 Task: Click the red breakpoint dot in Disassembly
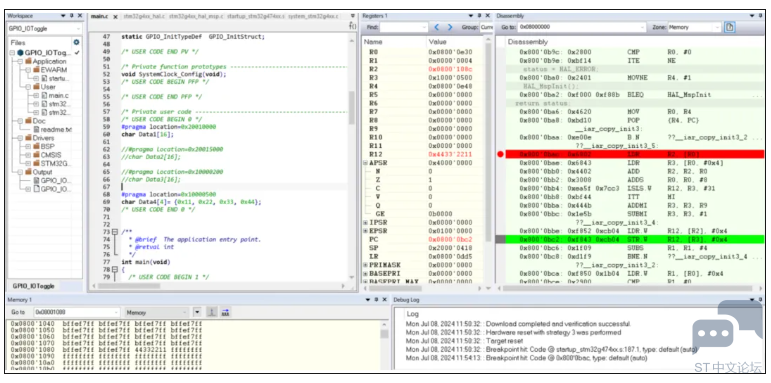click(x=501, y=154)
